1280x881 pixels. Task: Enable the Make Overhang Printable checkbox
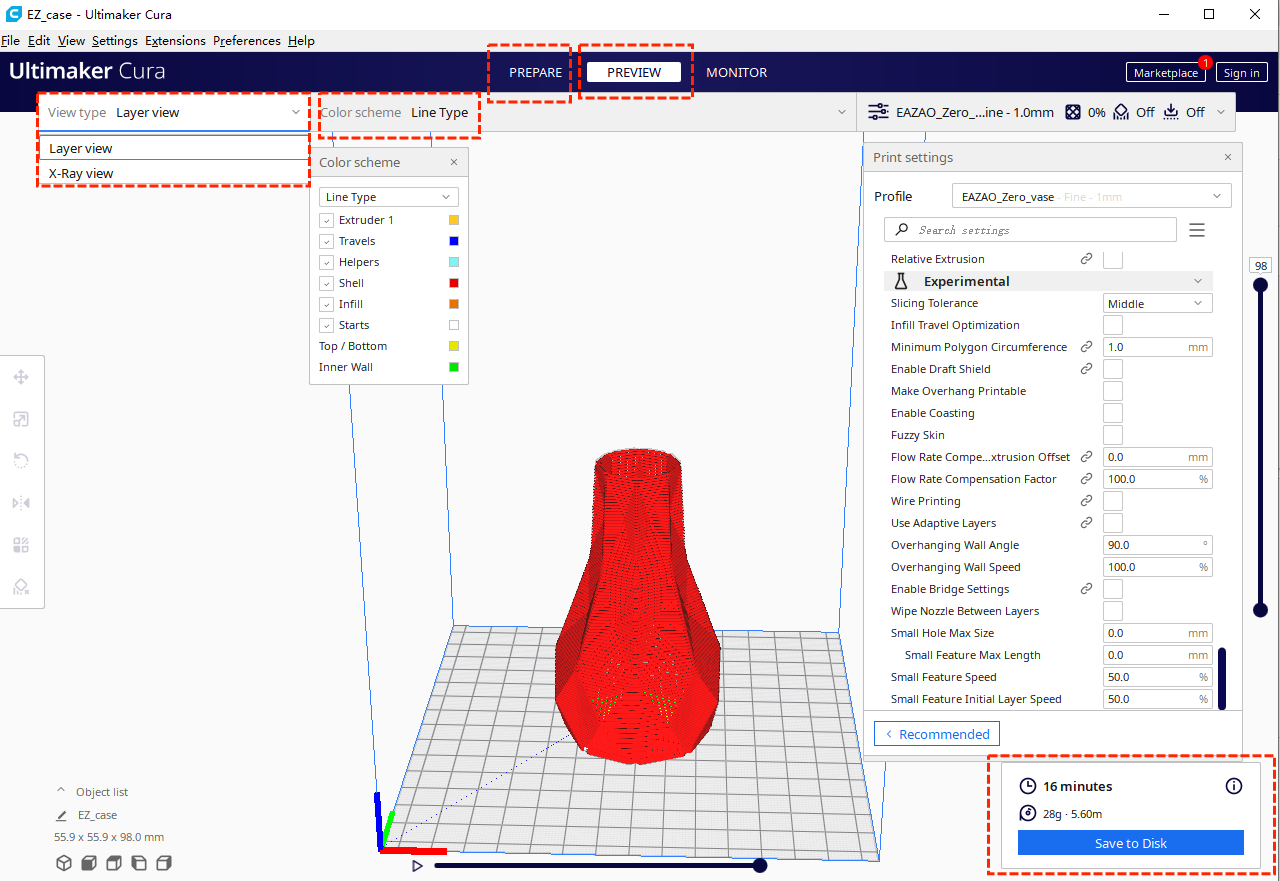pyautogui.click(x=1113, y=391)
